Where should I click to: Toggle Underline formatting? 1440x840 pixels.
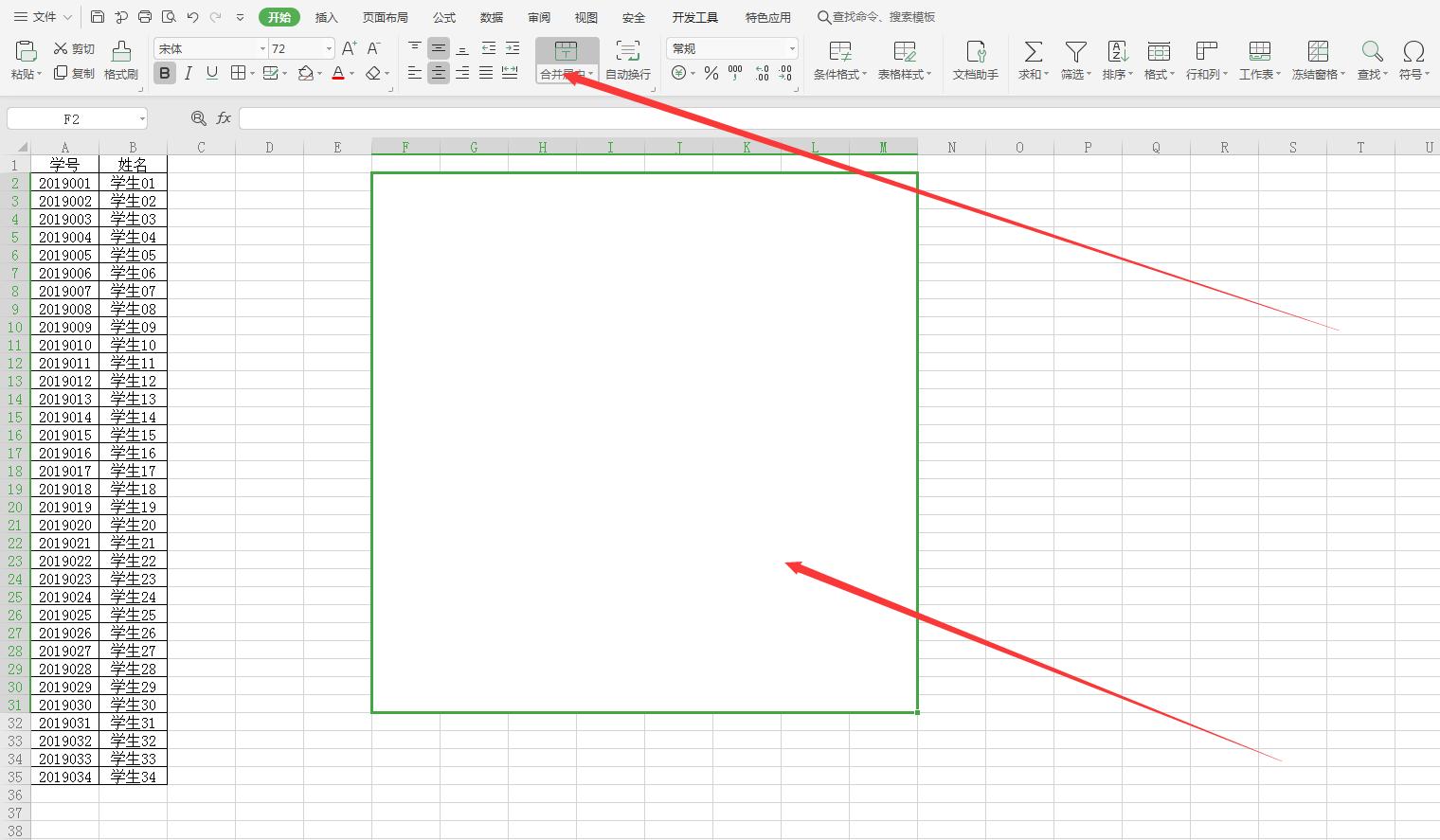[x=212, y=73]
